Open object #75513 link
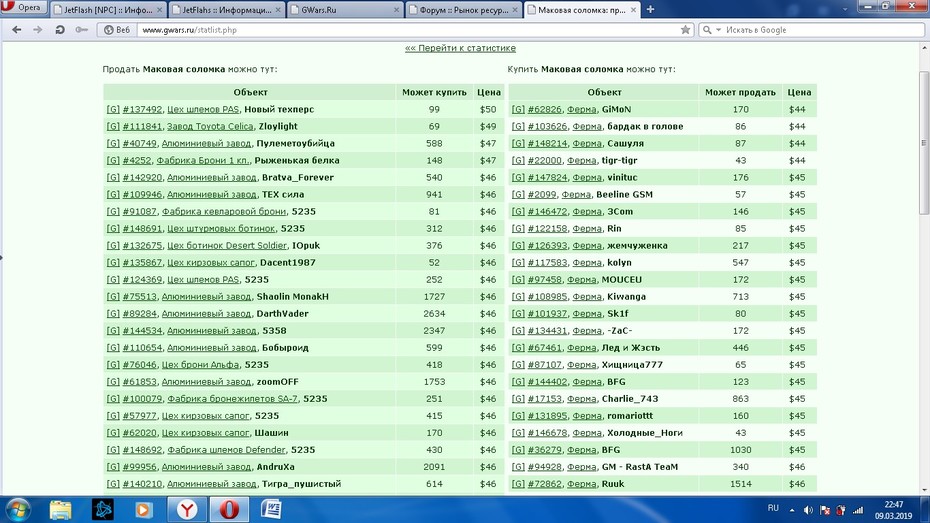Screen dimensions: 930x523 point(139,296)
